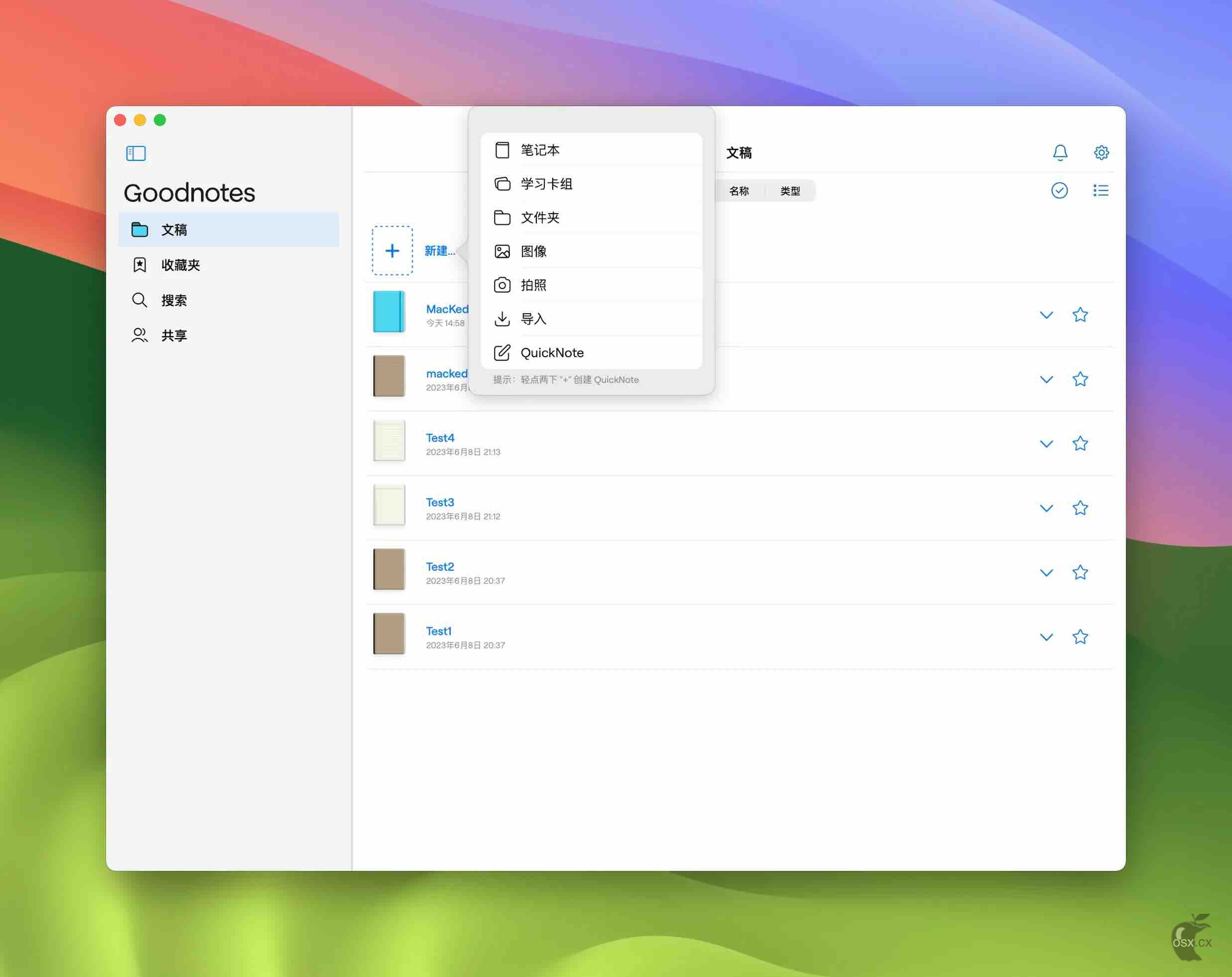Toggle the sidebar panel icon

pyautogui.click(x=136, y=153)
